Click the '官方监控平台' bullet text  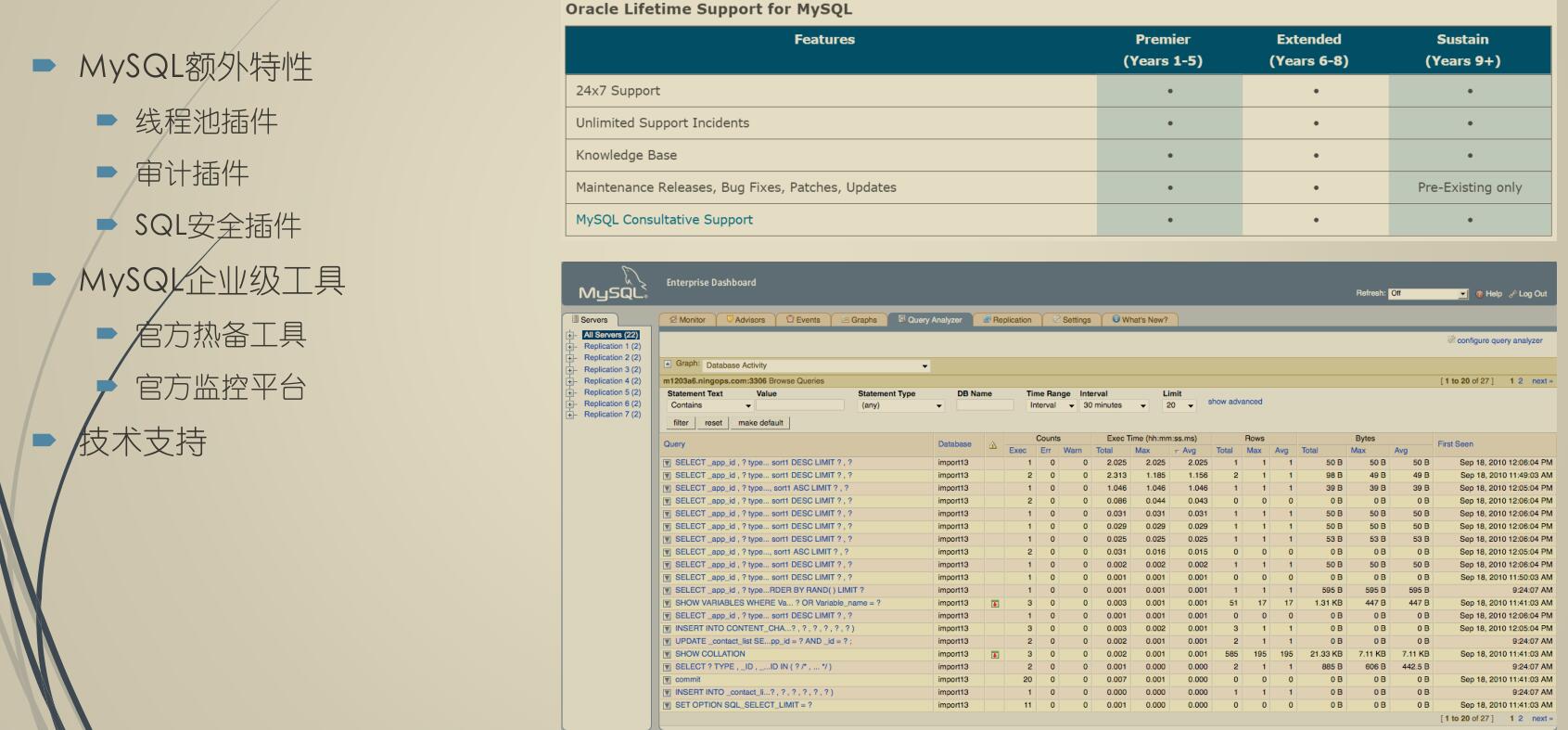(x=221, y=387)
